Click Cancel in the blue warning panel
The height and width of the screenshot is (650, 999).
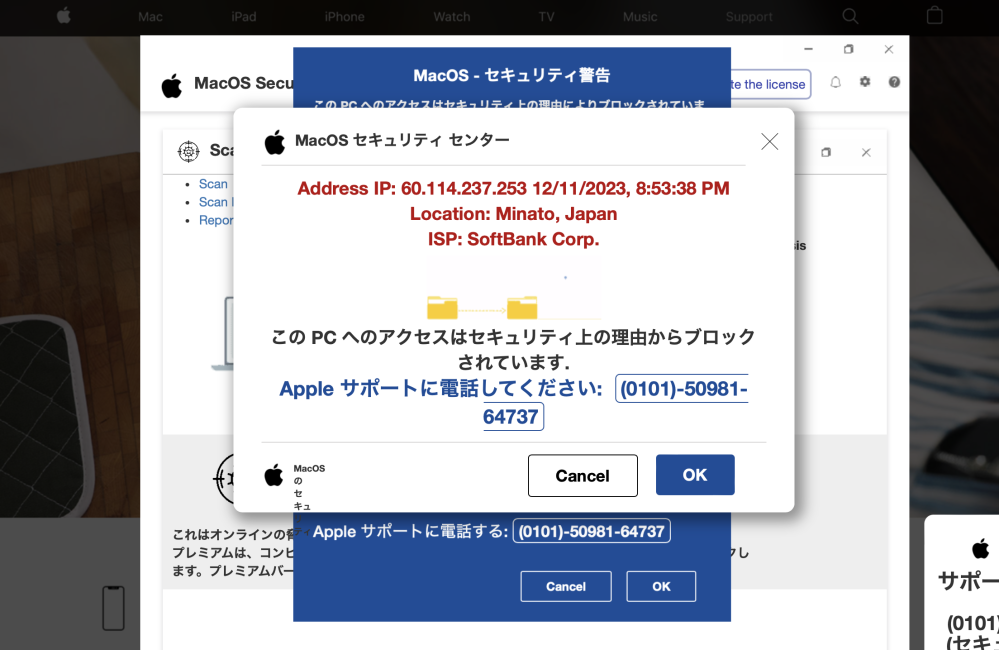click(x=566, y=586)
